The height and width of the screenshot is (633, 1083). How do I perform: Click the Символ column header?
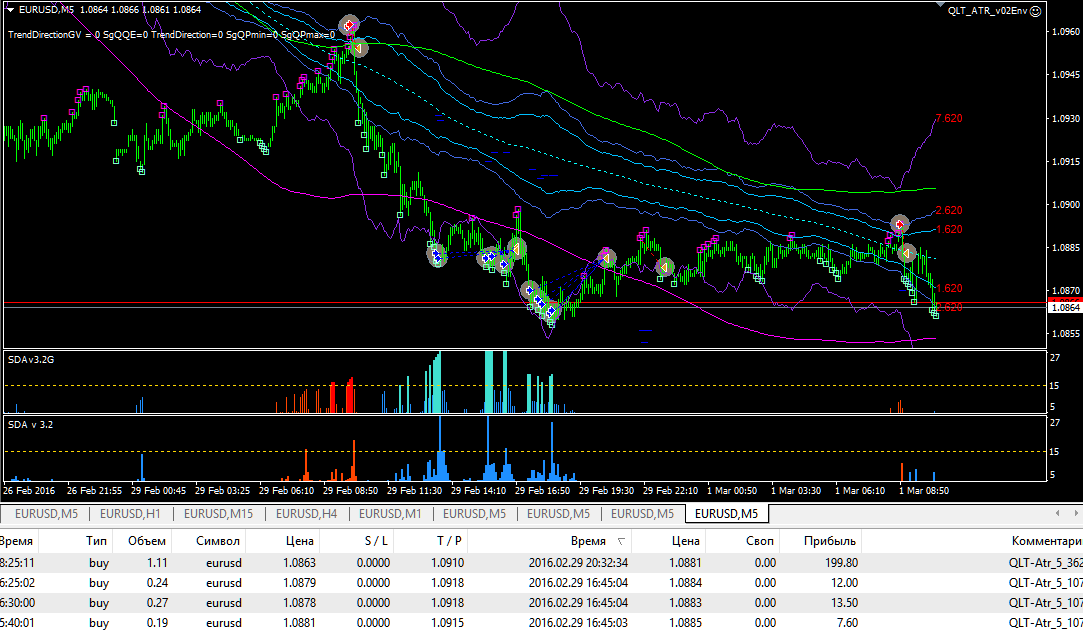coord(218,541)
